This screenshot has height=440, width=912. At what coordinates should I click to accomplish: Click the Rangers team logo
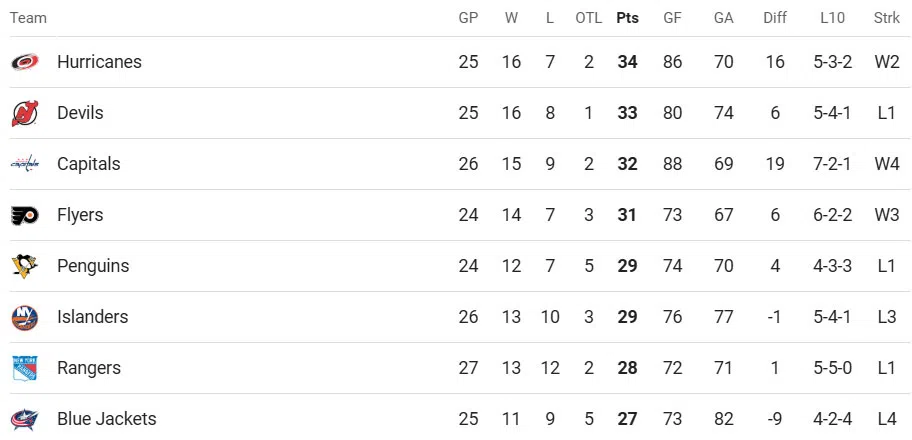point(25,368)
